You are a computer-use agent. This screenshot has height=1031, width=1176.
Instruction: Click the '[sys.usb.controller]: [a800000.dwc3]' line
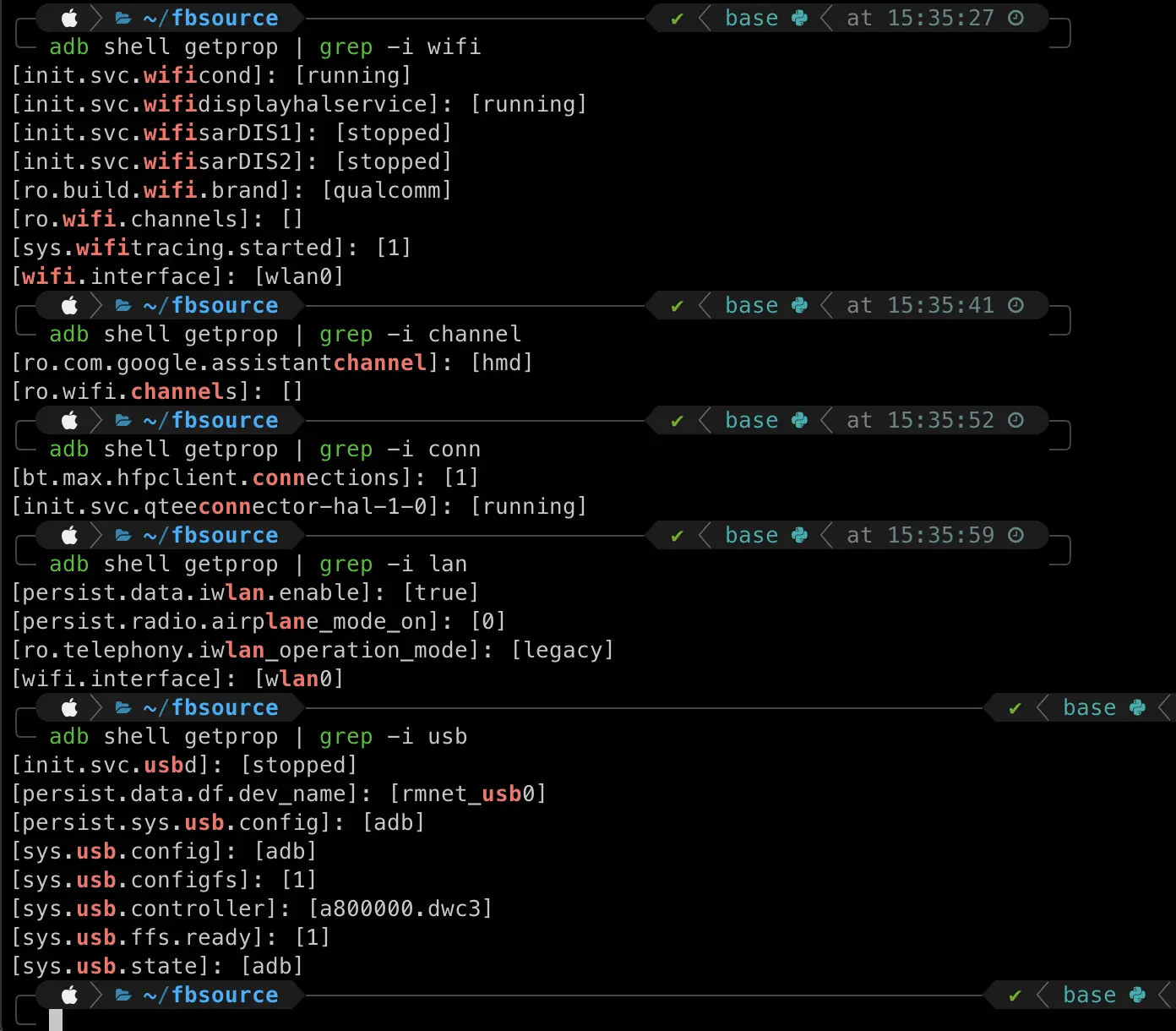point(253,908)
